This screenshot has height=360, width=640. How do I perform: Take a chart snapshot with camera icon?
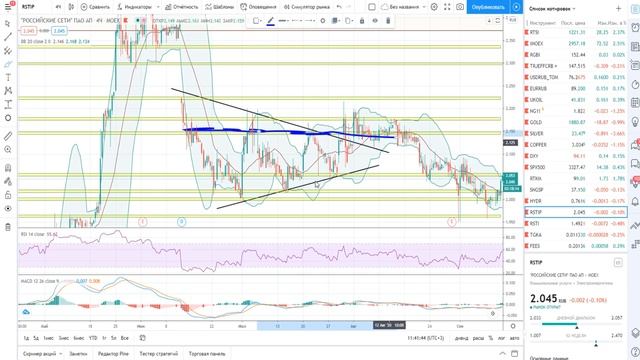click(460, 7)
